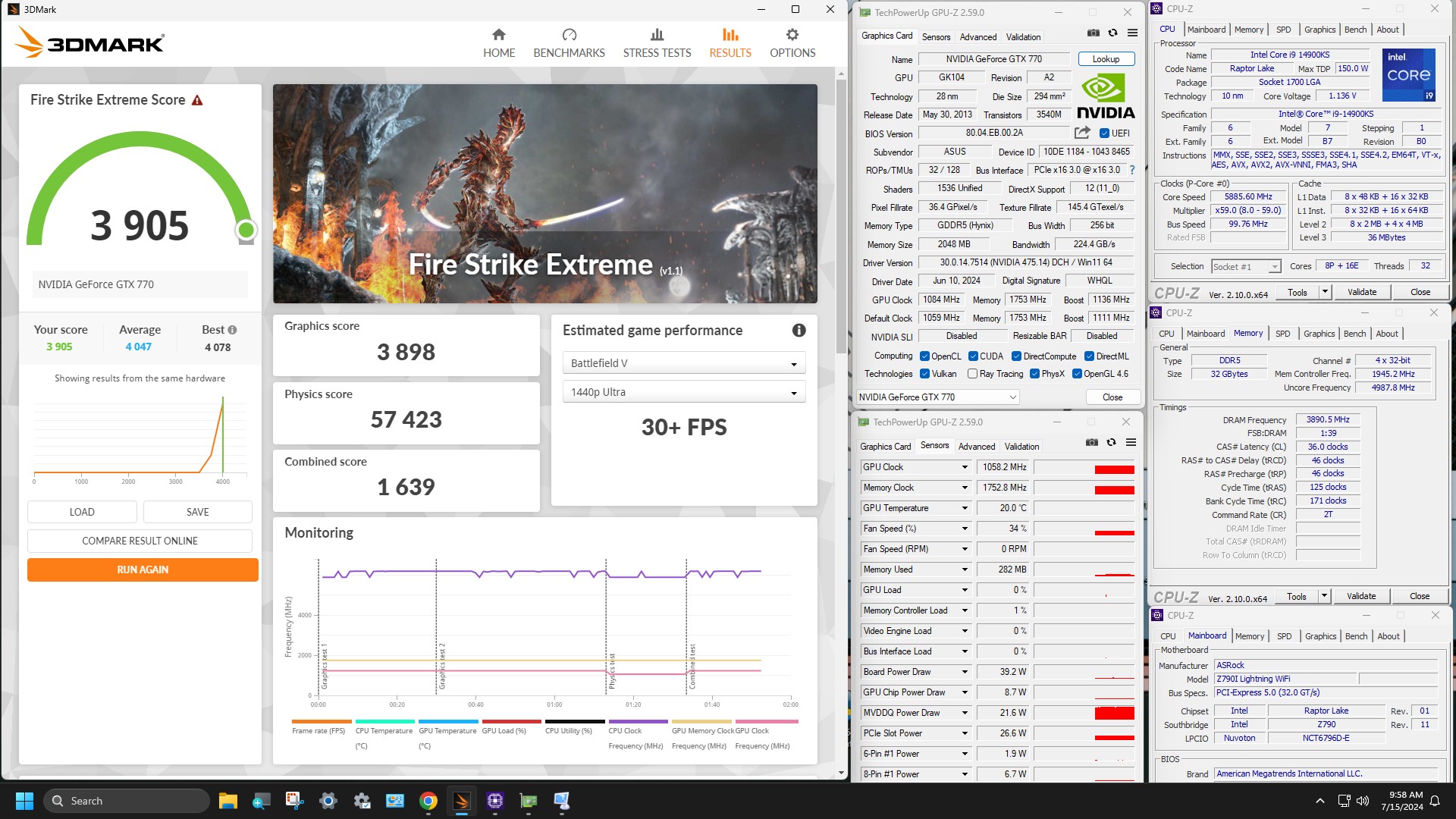Open hamburger menu in GPU-Z Sensors window
The width and height of the screenshot is (1456, 819).
1131,443
